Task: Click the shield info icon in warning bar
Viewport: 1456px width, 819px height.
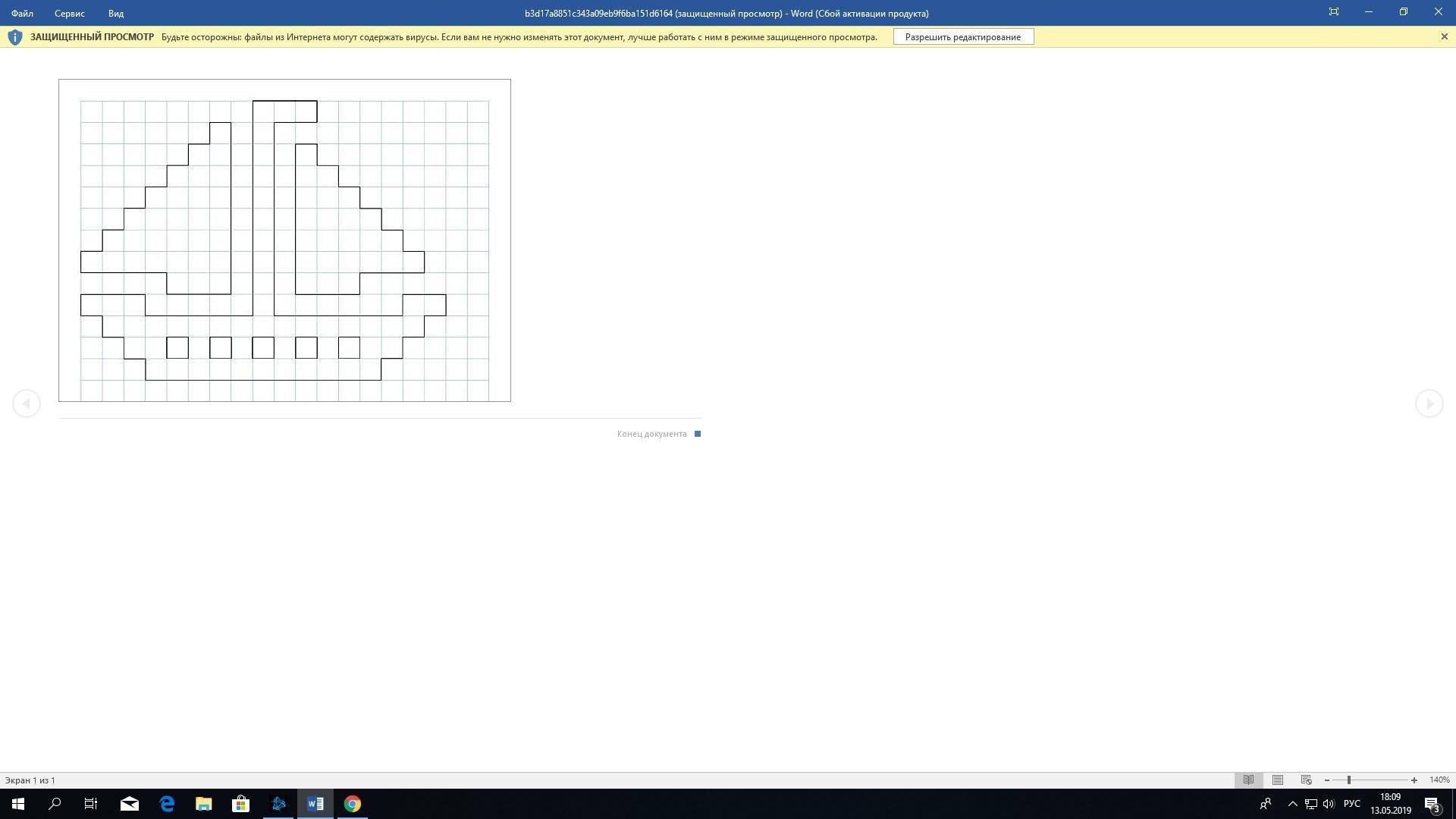Action: pos(14,36)
